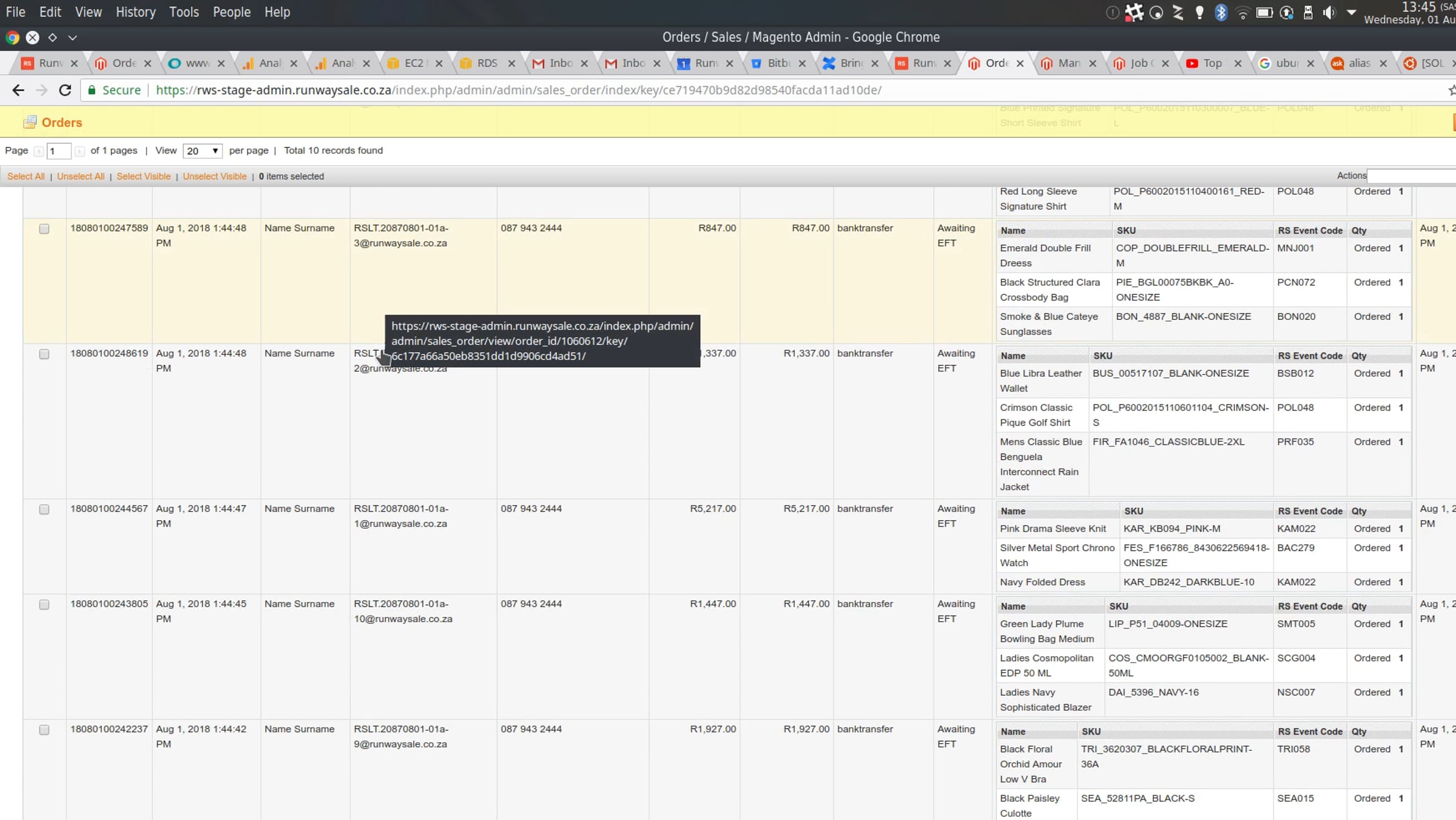
Task: Select checkbox for order 18080100244567
Action: 44,509
